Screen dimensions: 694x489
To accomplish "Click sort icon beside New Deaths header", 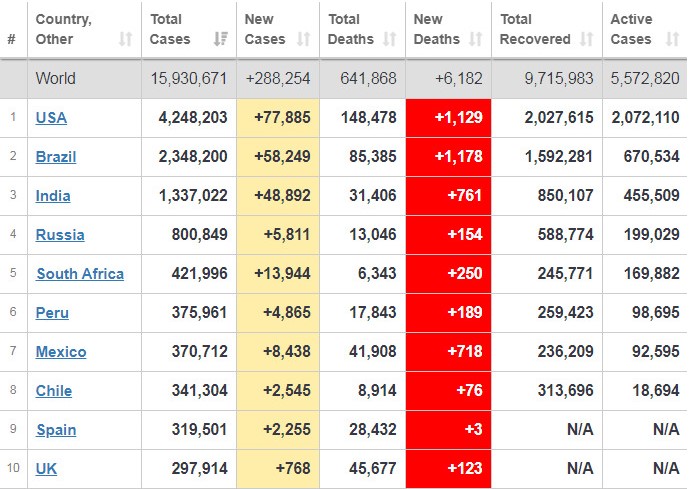I will coord(475,39).
